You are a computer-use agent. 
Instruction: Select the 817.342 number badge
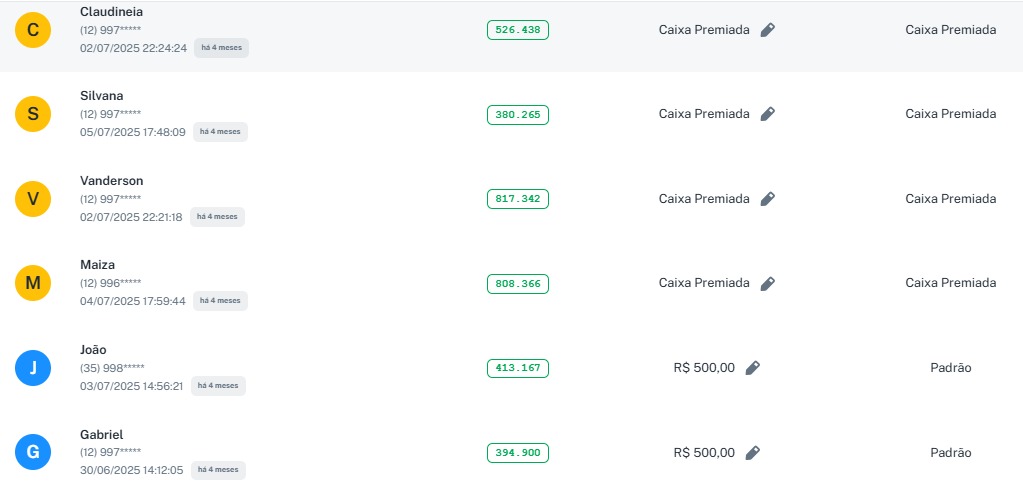[517, 199]
